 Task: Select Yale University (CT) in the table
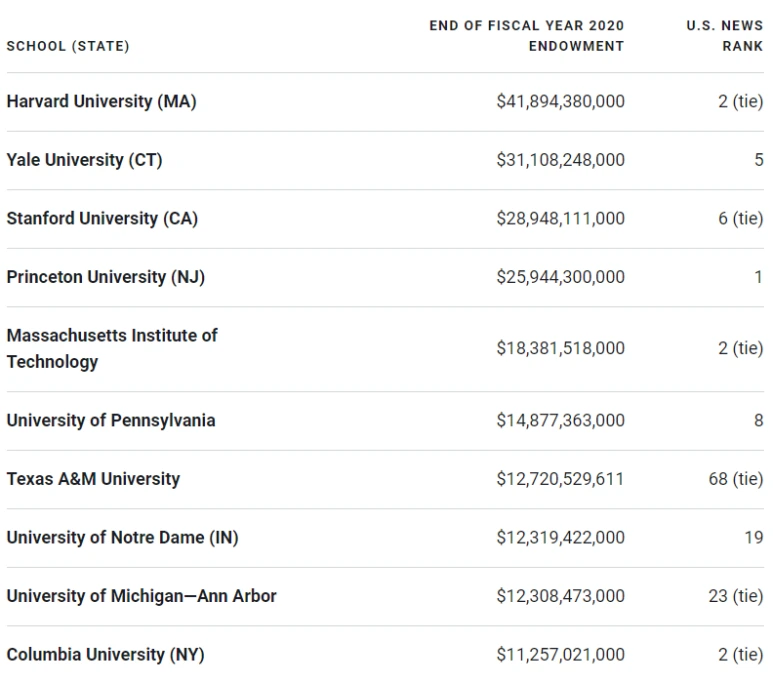[x=84, y=160]
